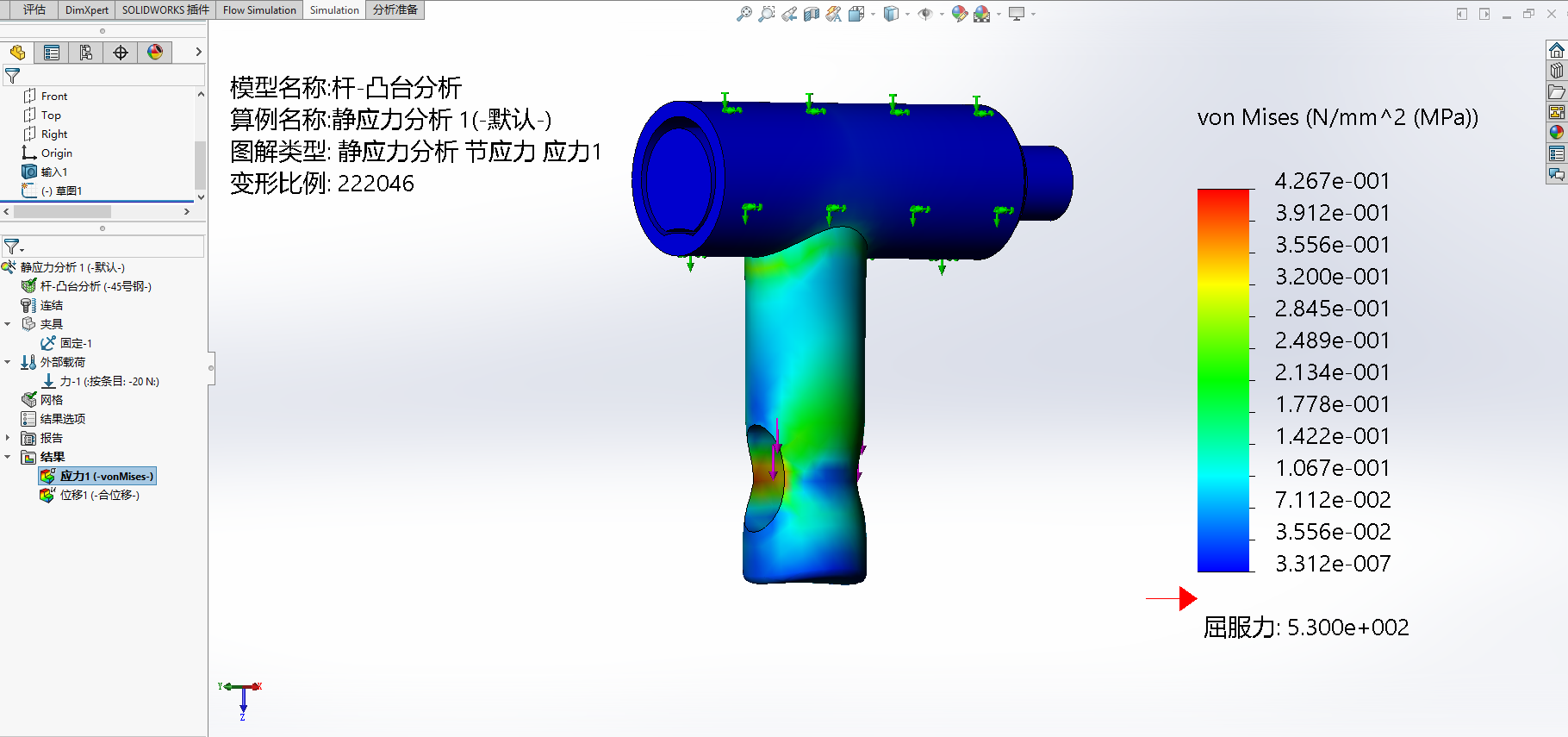Click the View Orientation cube icon
Image resolution: width=1568 pixels, height=737 pixels.
(x=856, y=14)
